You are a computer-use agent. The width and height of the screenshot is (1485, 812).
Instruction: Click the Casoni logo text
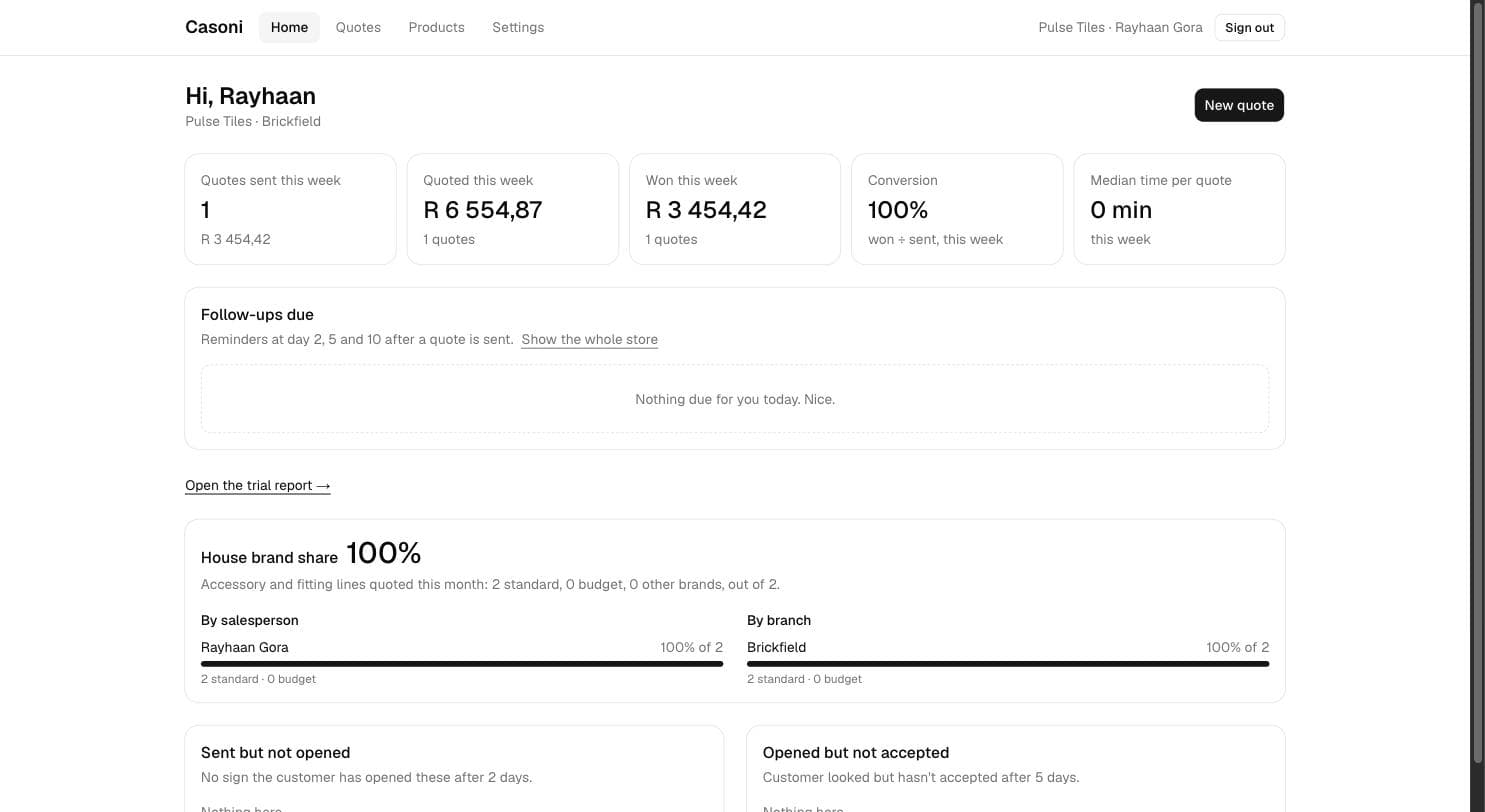coord(214,27)
